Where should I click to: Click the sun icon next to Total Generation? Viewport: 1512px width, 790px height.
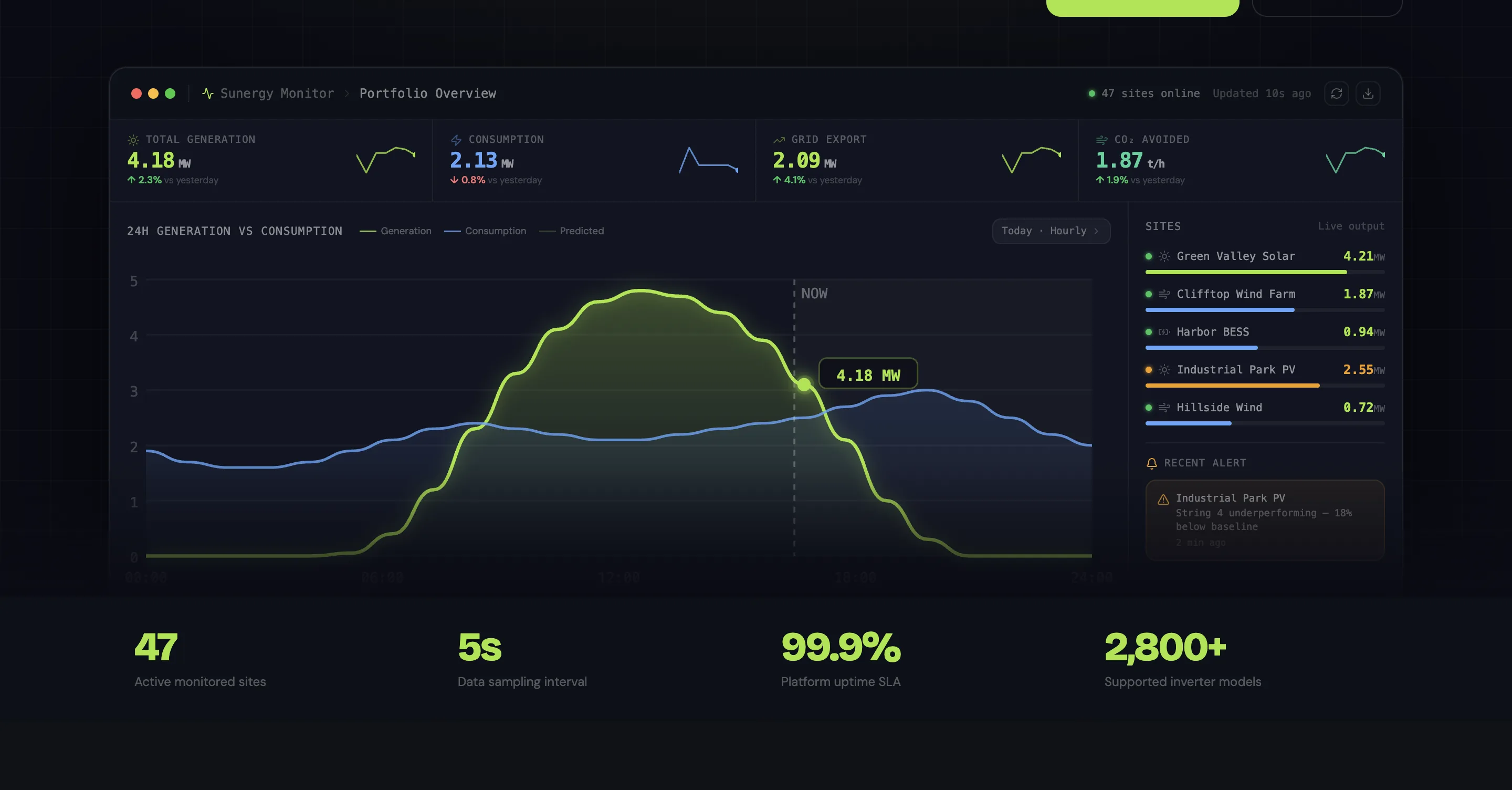tap(133, 140)
